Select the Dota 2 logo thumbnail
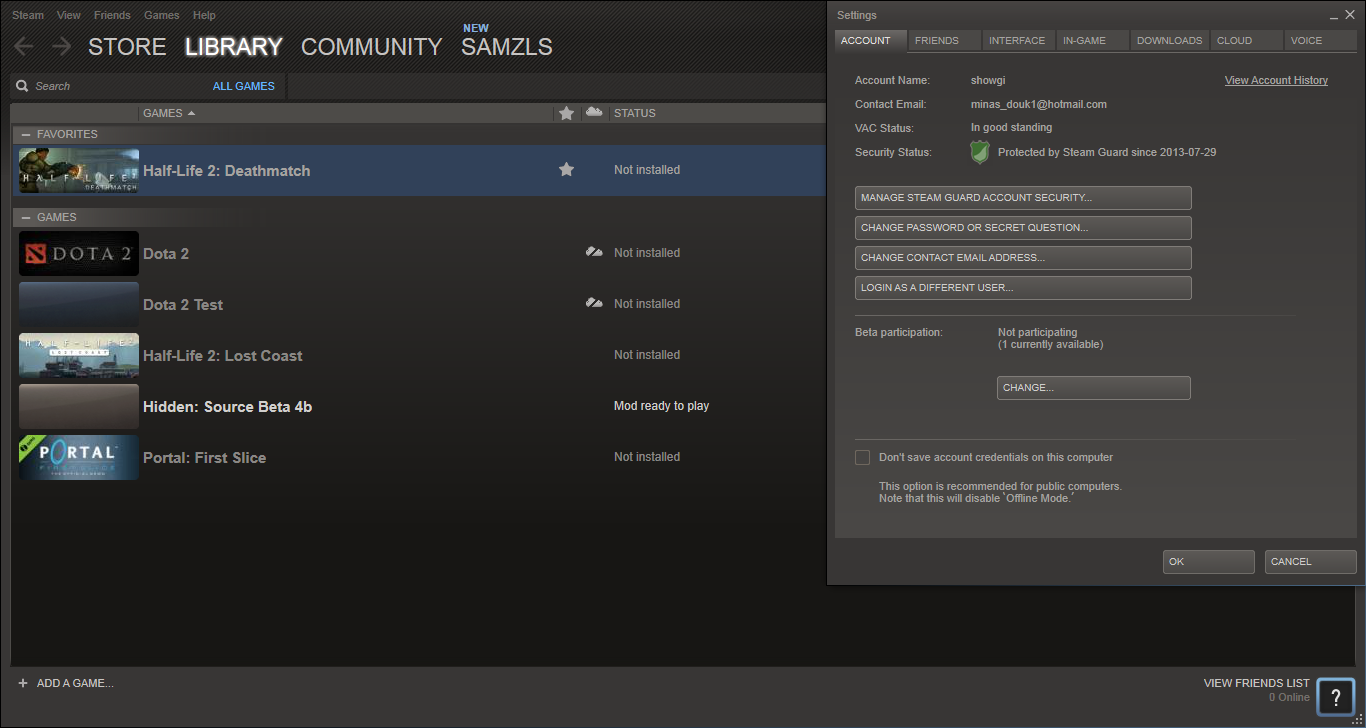 (x=79, y=253)
